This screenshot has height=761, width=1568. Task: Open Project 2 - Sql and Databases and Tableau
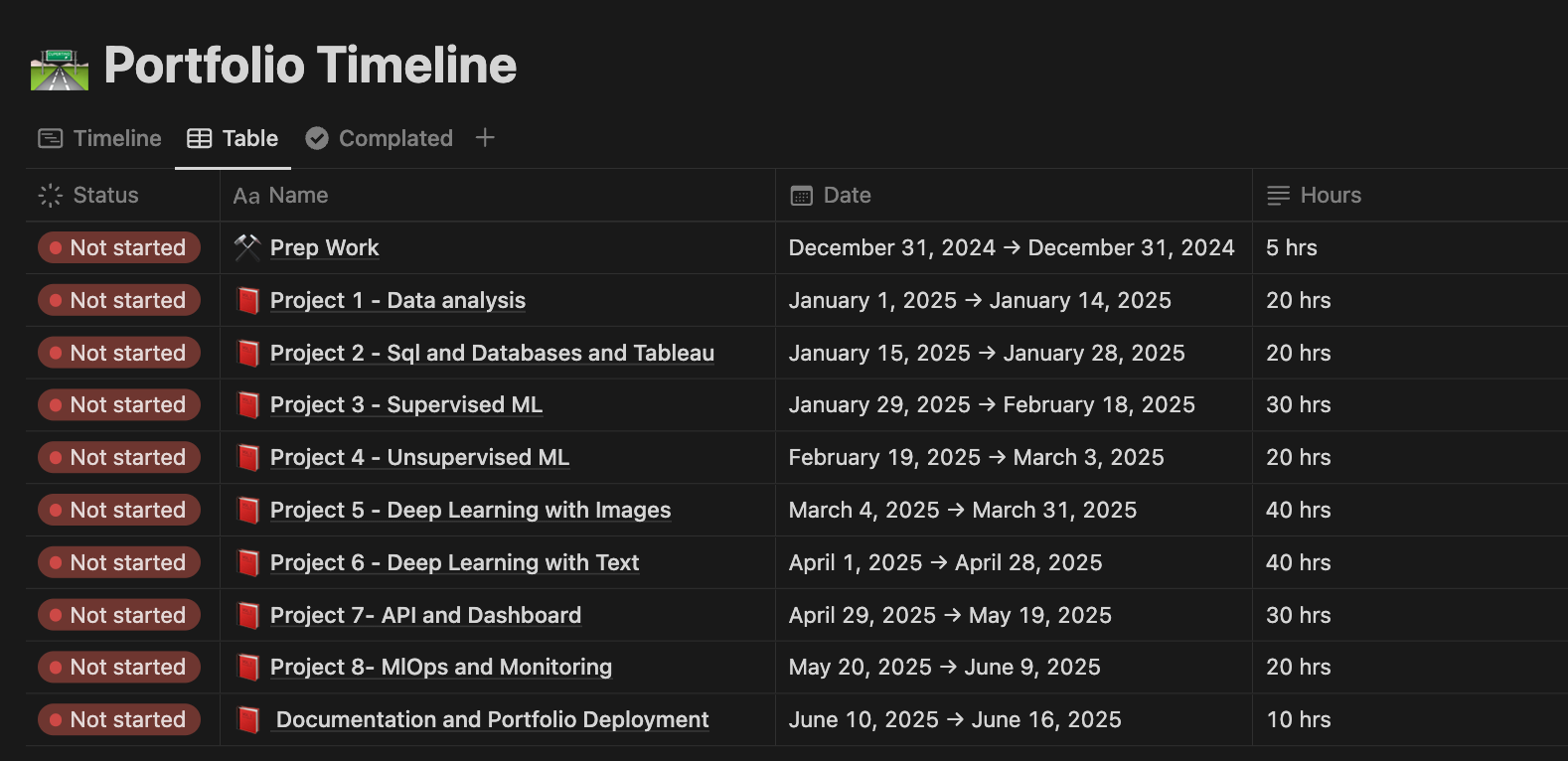click(492, 353)
